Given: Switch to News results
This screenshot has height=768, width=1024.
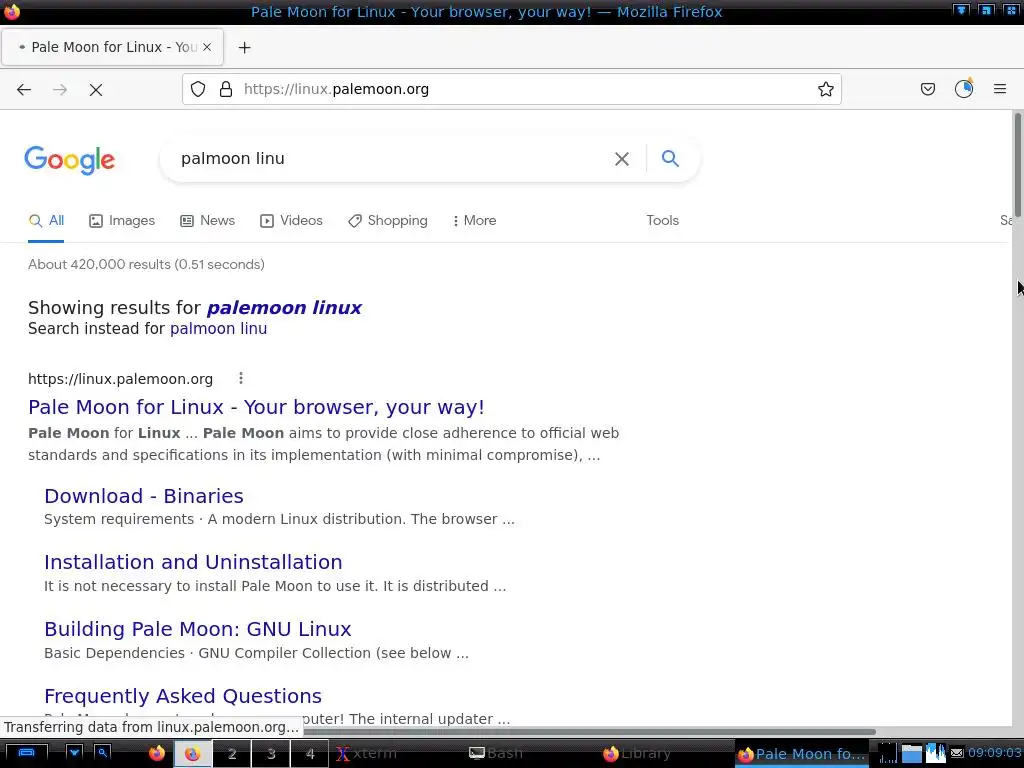Looking at the screenshot, I should tap(208, 221).
